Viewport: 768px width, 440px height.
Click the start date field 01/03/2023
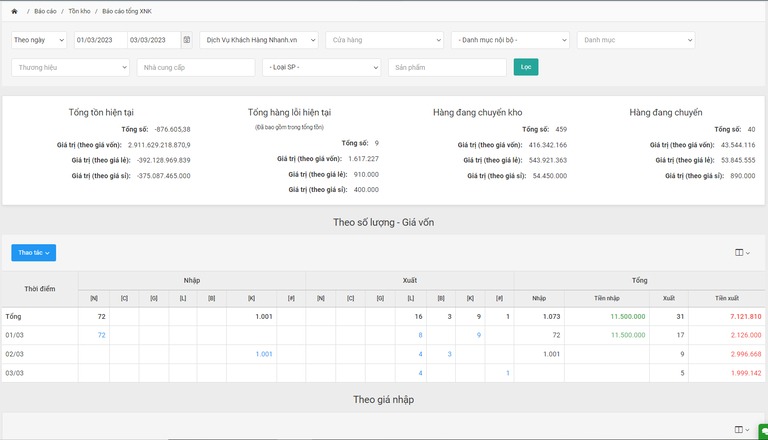pos(100,40)
